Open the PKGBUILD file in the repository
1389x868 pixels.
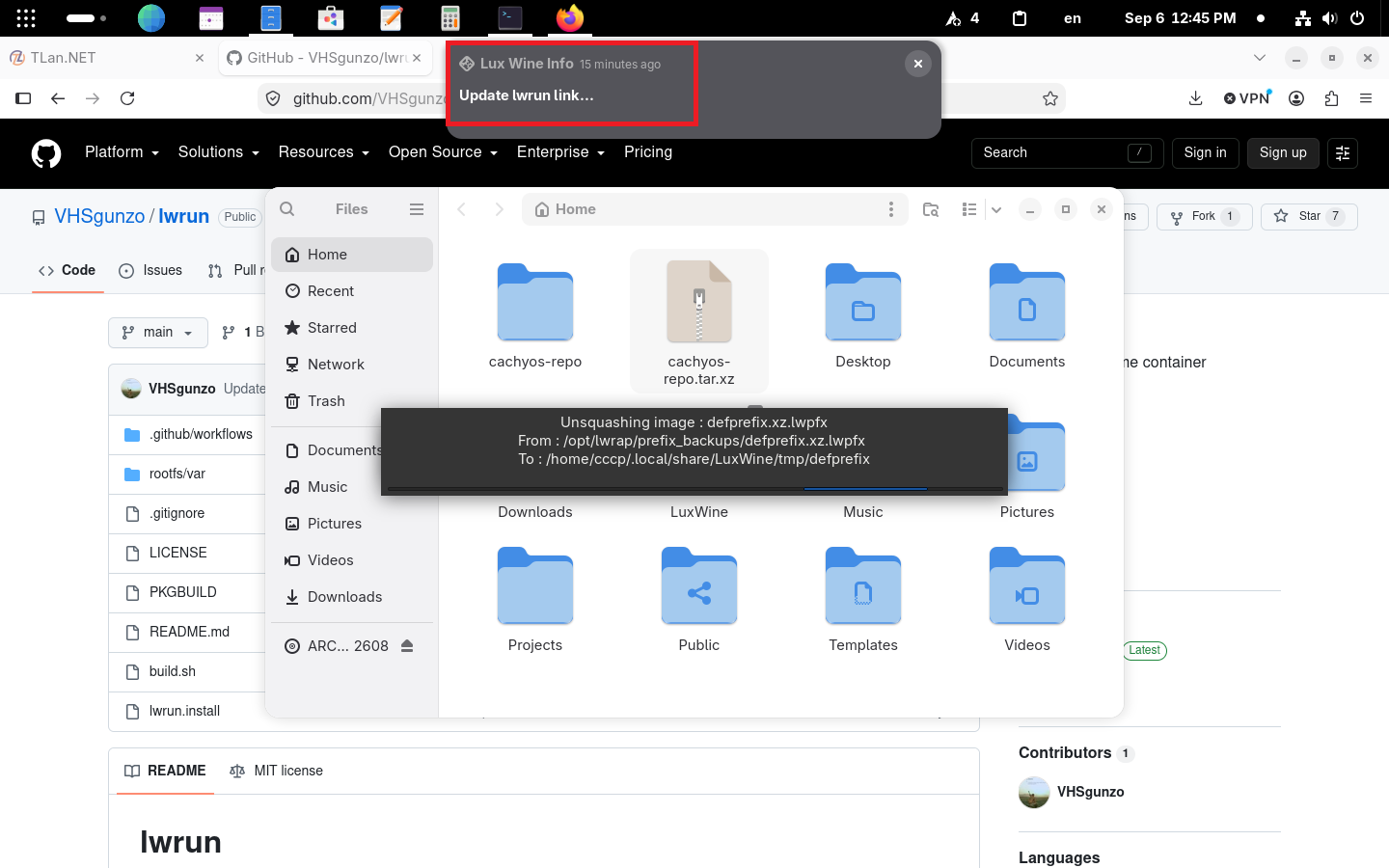click(x=183, y=592)
